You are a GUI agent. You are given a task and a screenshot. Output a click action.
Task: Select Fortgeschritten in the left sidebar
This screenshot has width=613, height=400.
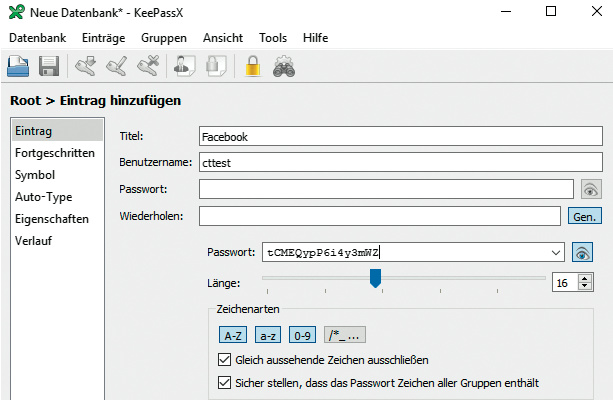[55, 153]
